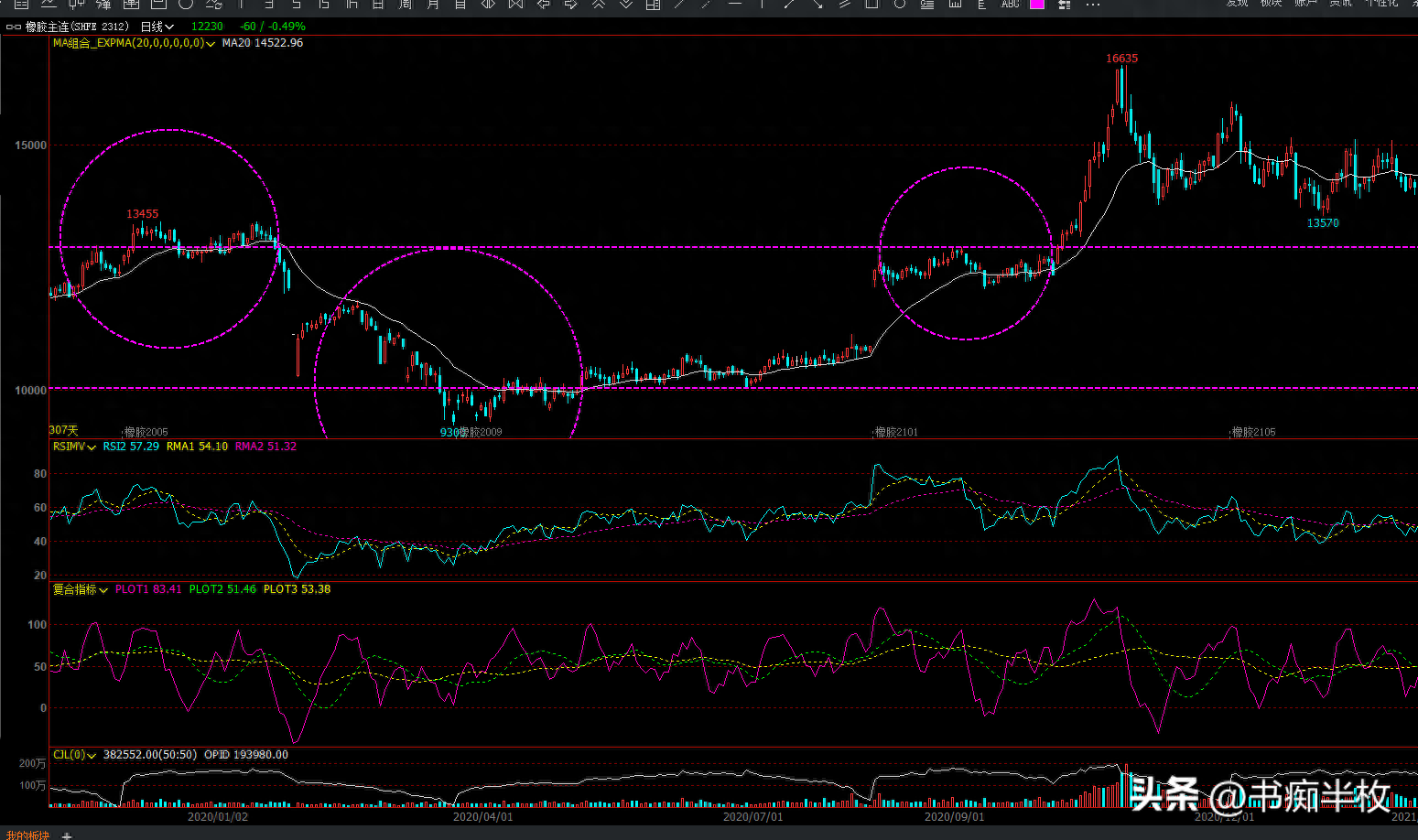Viewport: 1418px width, 840px height.
Task: Select the 3-minute period icon
Action: 269,4
